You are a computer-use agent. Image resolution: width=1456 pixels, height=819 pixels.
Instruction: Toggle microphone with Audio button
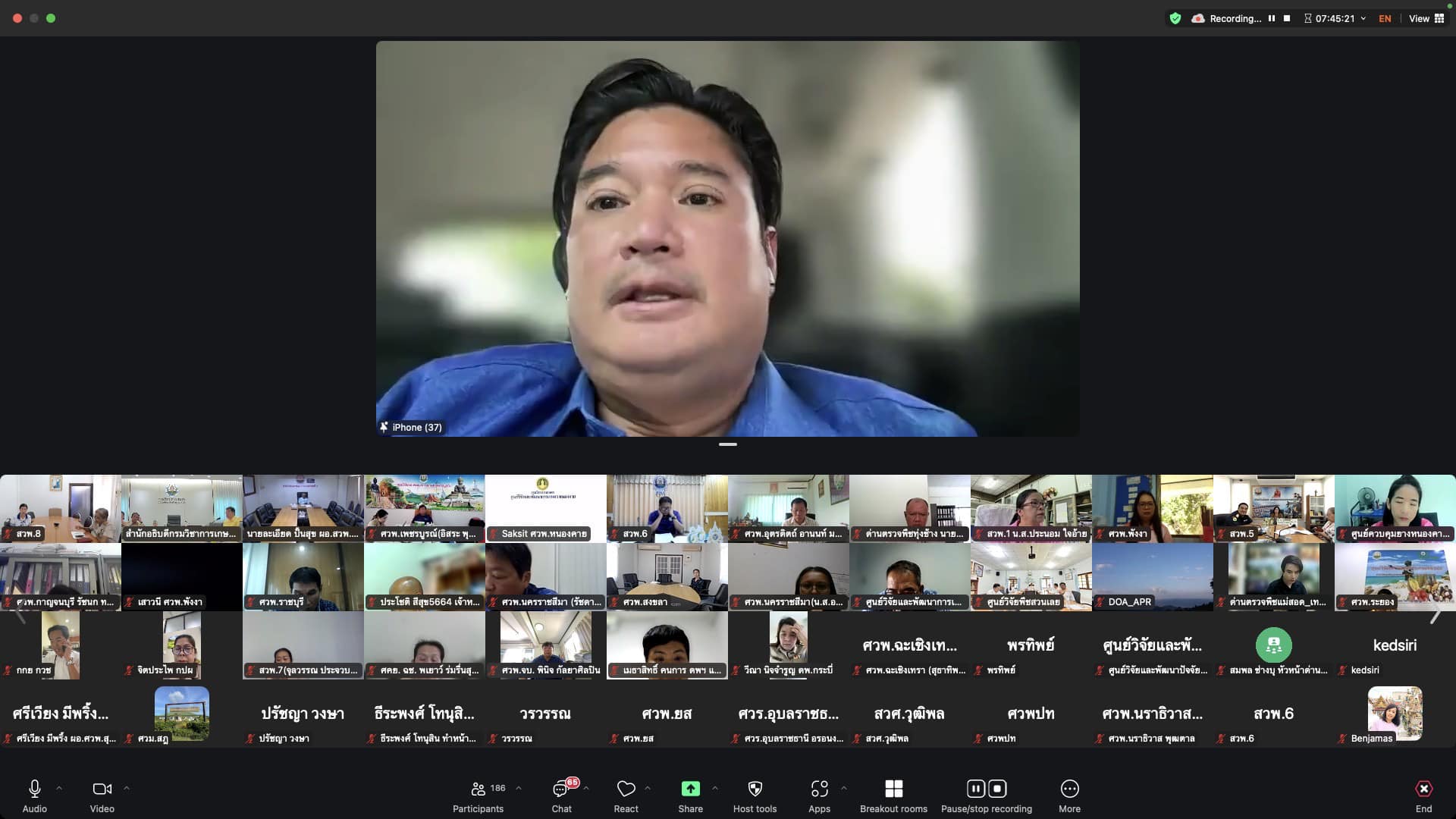[35, 789]
